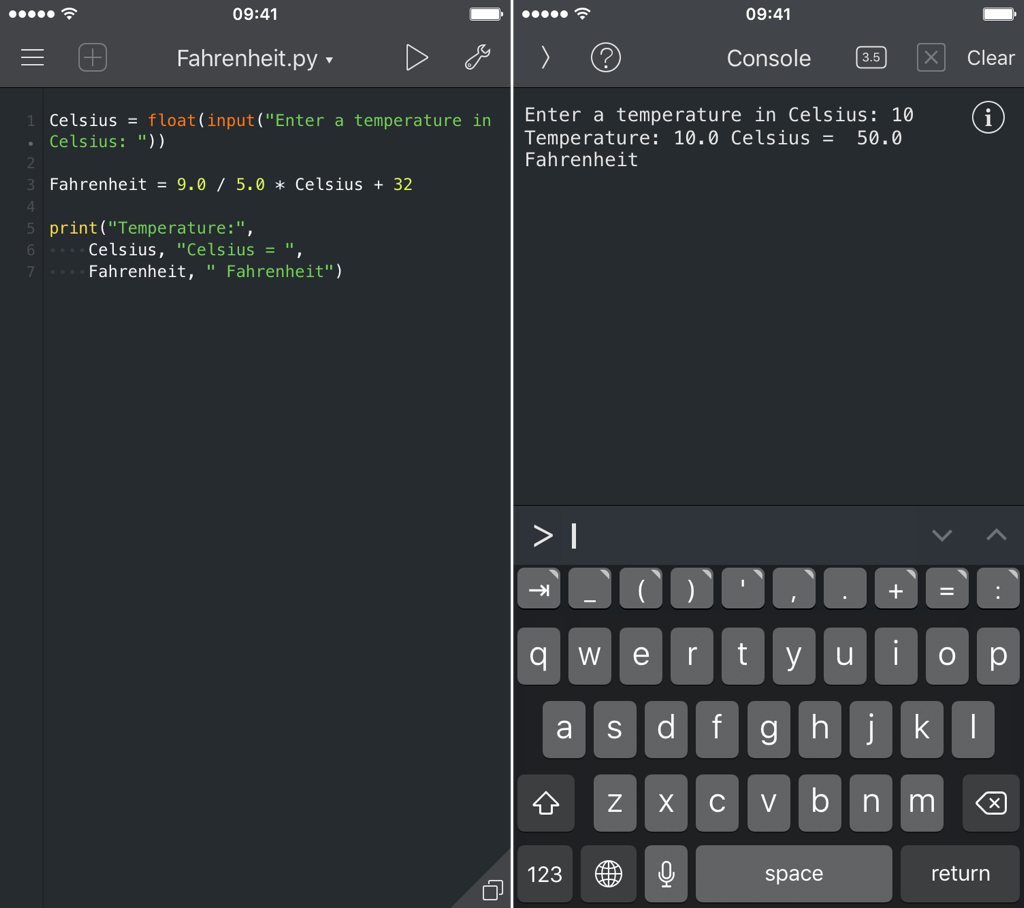1024x908 pixels.
Task: Tap the plus key
Action: tap(896, 589)
